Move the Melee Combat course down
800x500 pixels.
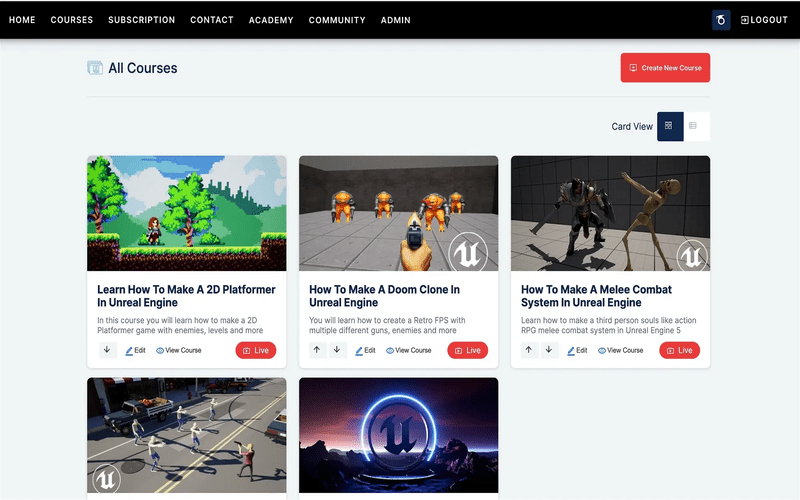(x=549, y=350)
